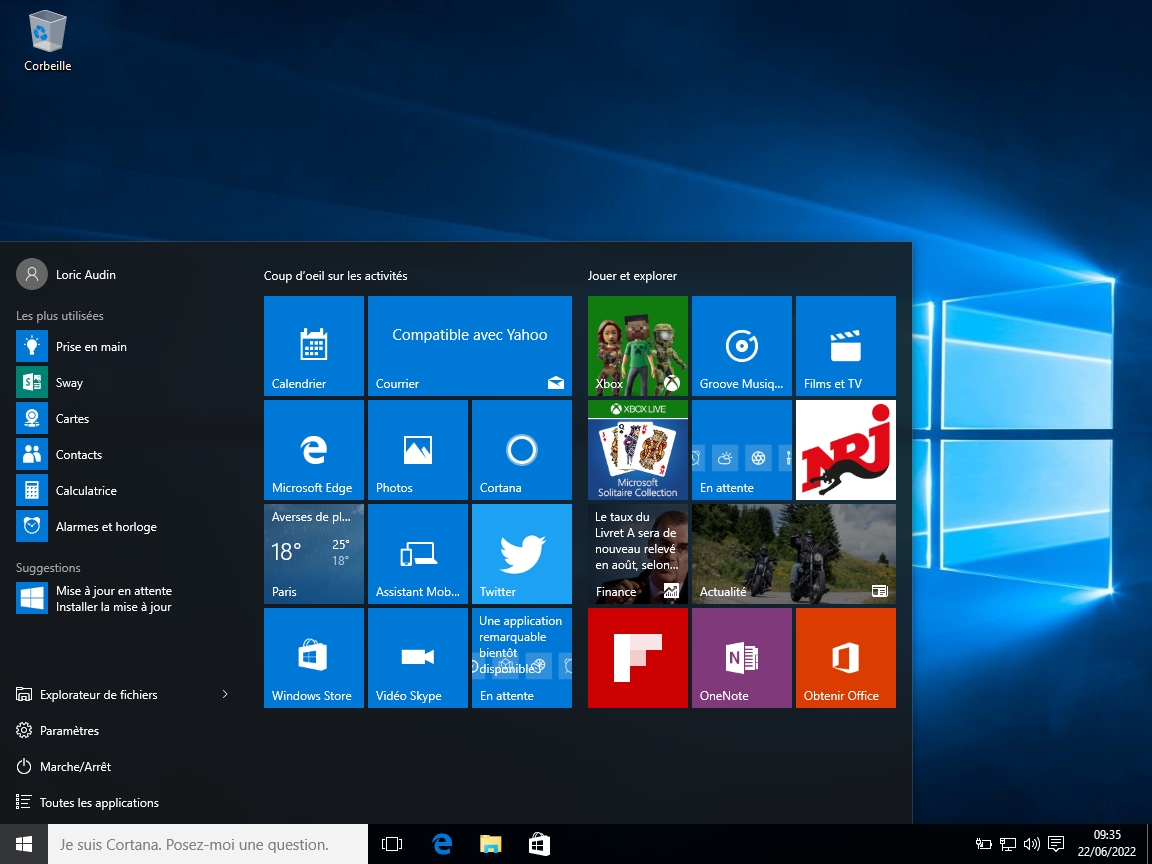Select the Corbeille recycle bin icon
The height and width of the screenshot is (864, 1152).
point(48,41)
